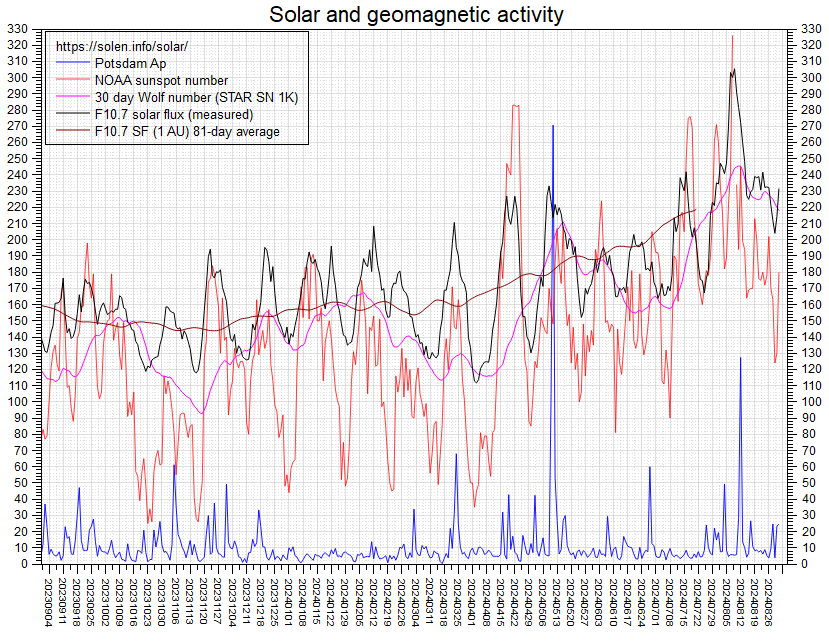This screenshot has height=642, width=829.
Task: Click the 20231030 date label on the x-axis
Action: tap(160, 603)
